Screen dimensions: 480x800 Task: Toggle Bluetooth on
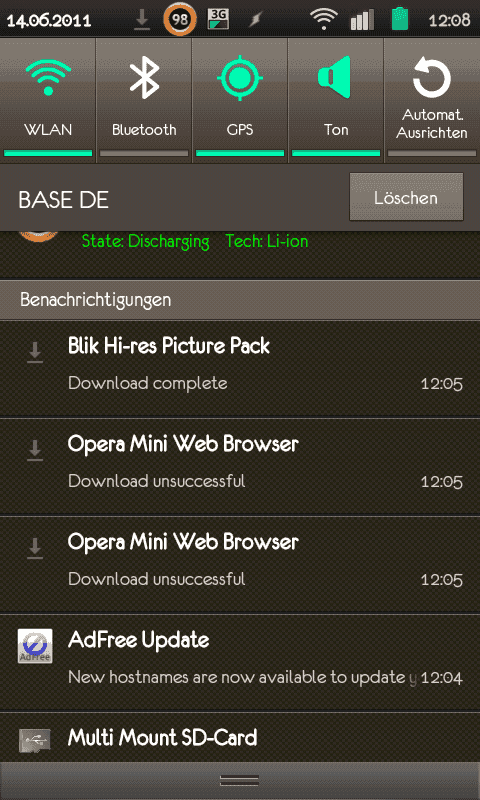144,101
